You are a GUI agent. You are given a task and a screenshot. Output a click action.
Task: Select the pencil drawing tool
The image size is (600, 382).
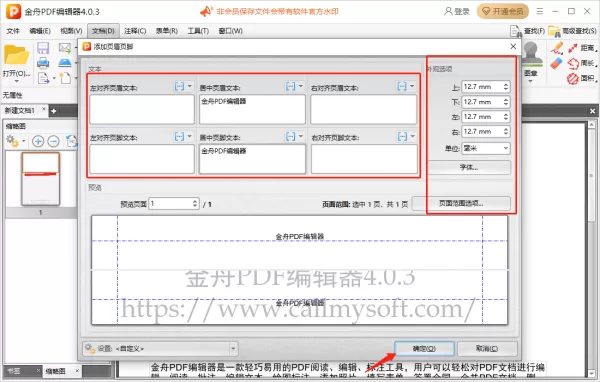(557, 47)
